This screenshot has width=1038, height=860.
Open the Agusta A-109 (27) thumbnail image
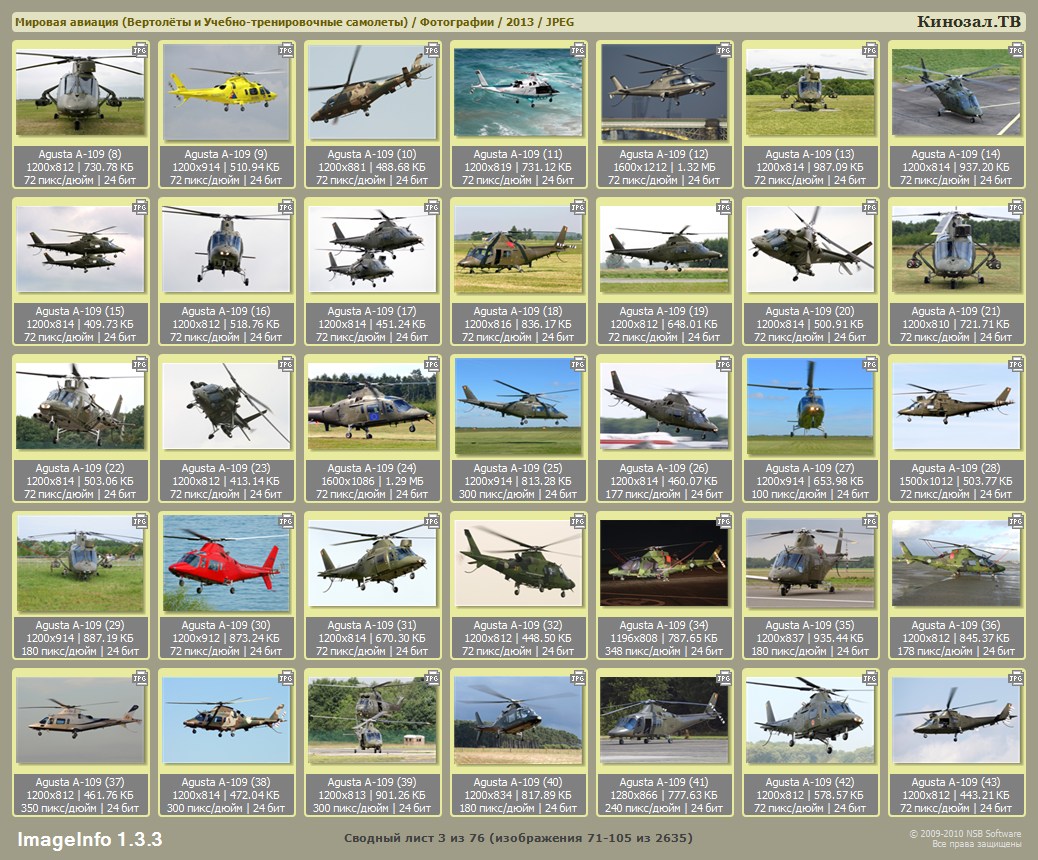[810, 407]
